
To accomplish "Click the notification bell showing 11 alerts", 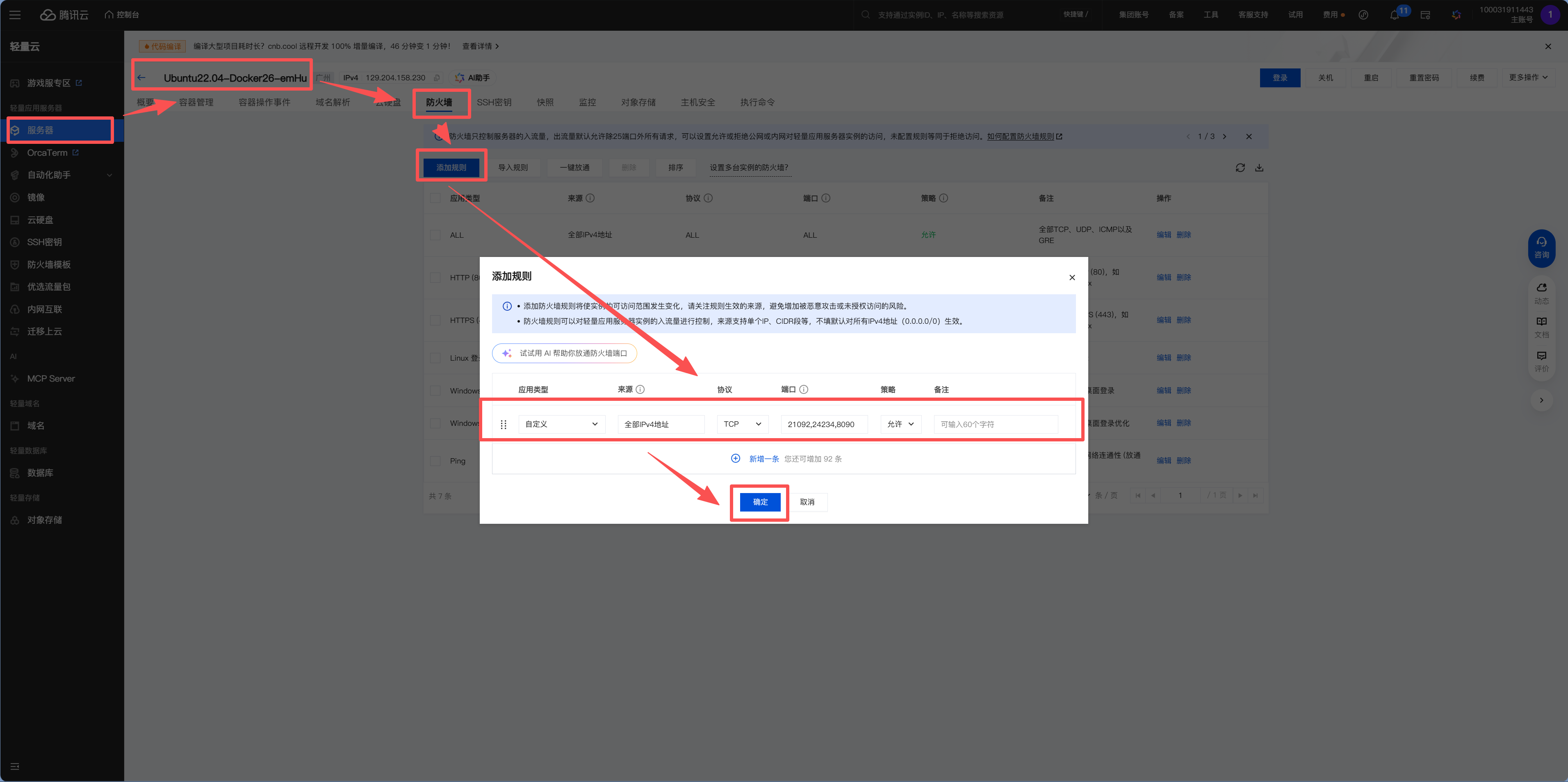I will click(x=1395, y=15).
